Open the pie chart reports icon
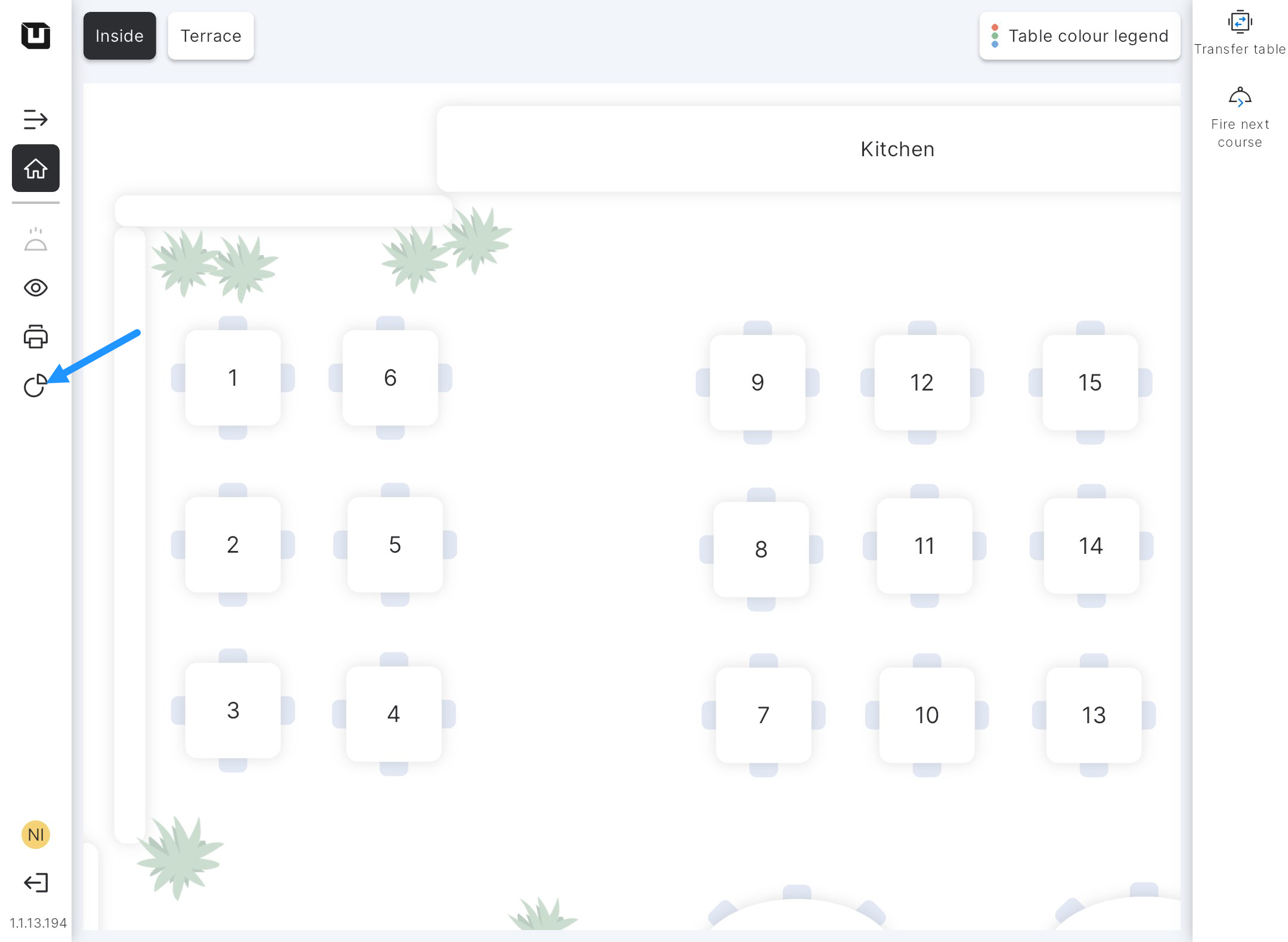Image resolution: width=1288 pixels, height=942 pixels. point(35,386)
